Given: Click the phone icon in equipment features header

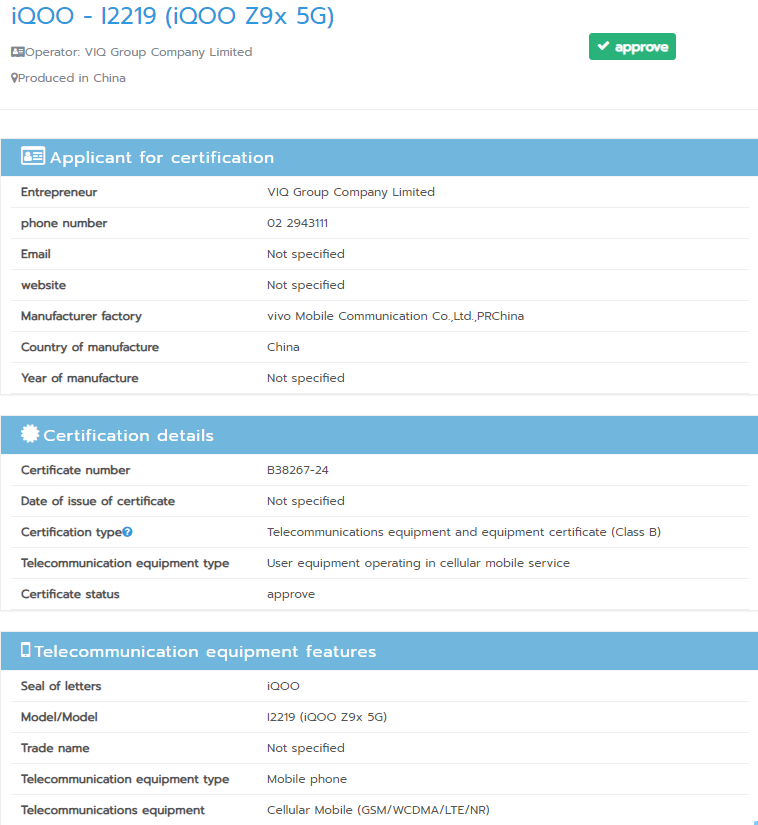Looking at the screenshot, I should (26, 651).
